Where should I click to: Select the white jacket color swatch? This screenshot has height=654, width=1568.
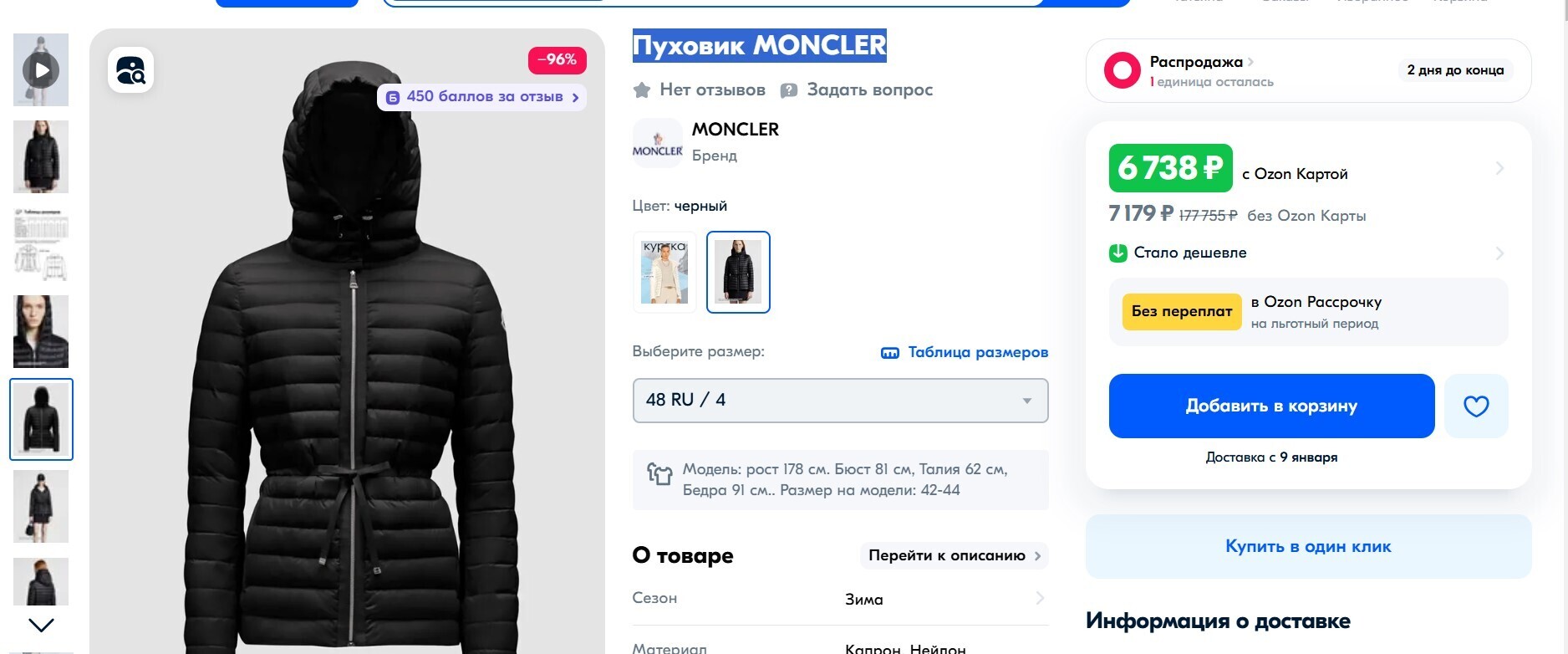(664, 272)
